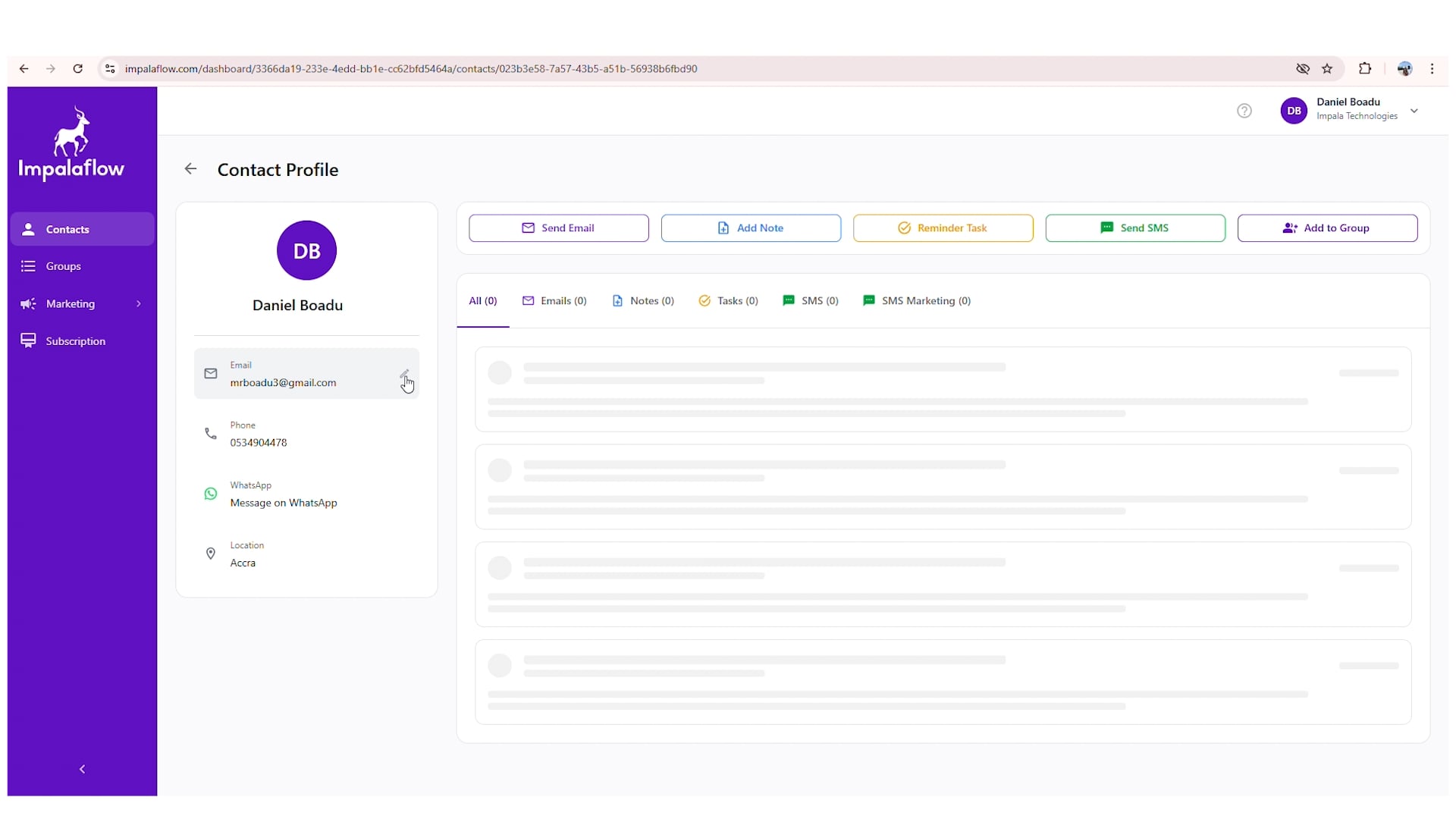Bookmark this page with the star icon
The height and width of the screenshot is (819, 1456).
(1327, 69)
